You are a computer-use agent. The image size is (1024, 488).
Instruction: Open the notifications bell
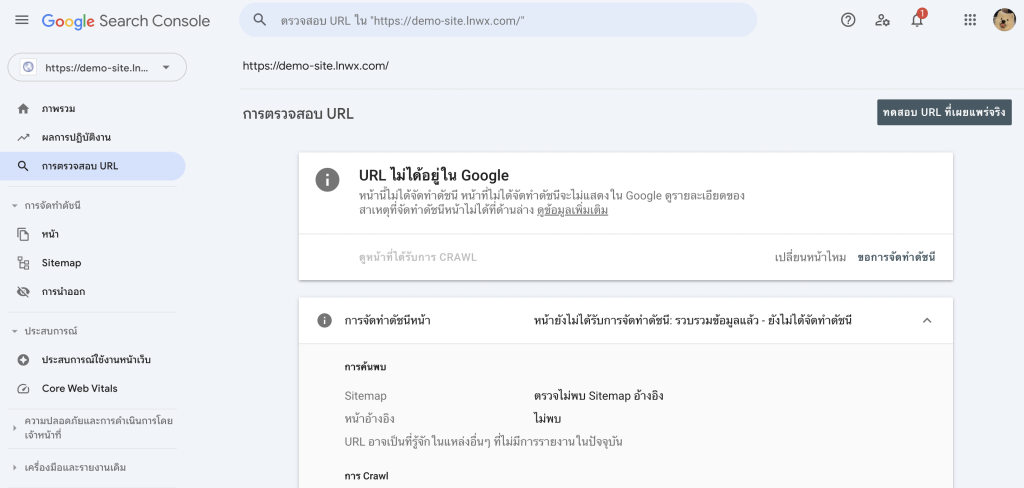coord(918,20)
